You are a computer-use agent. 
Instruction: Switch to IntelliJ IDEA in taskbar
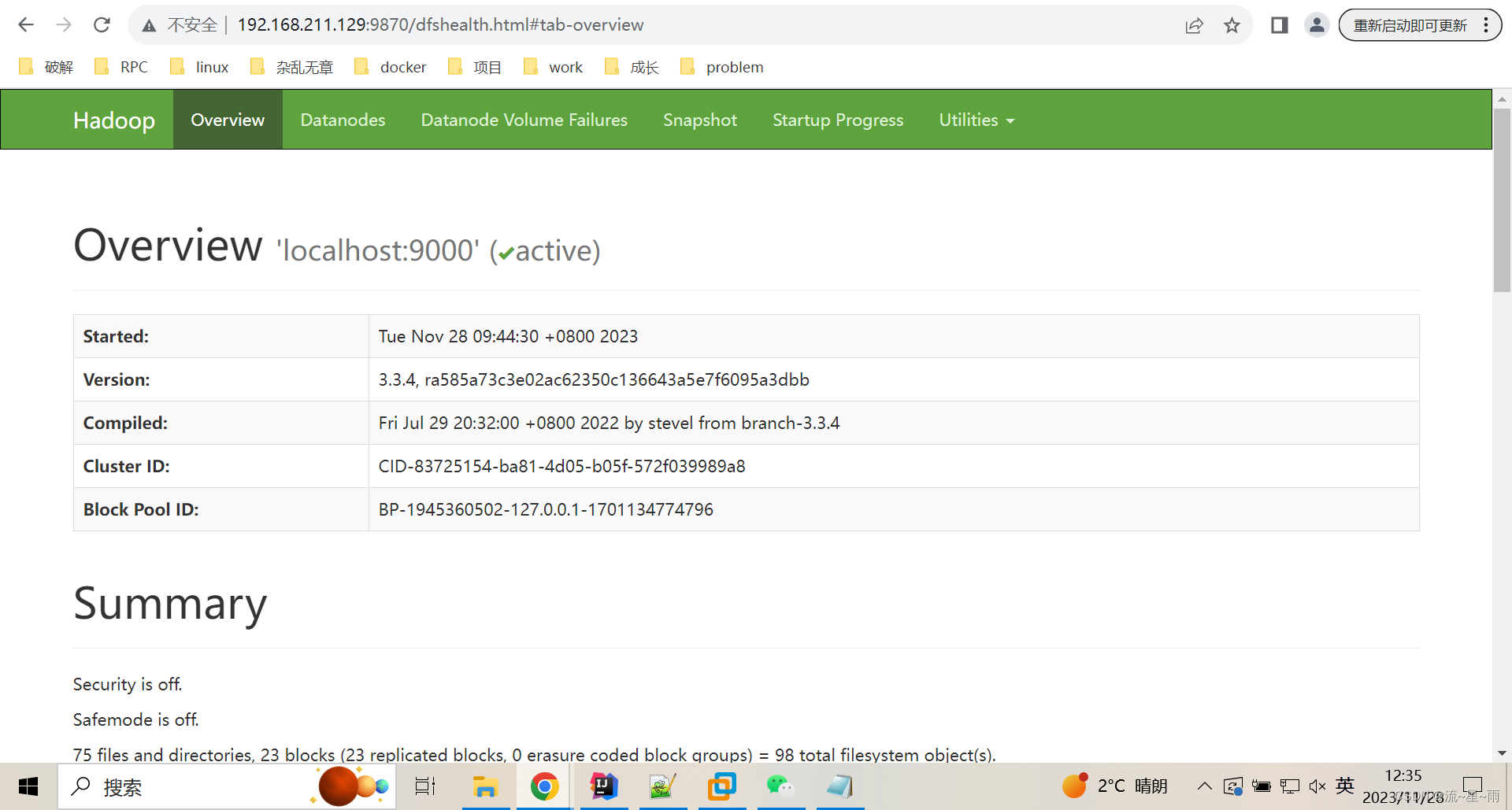604,786
